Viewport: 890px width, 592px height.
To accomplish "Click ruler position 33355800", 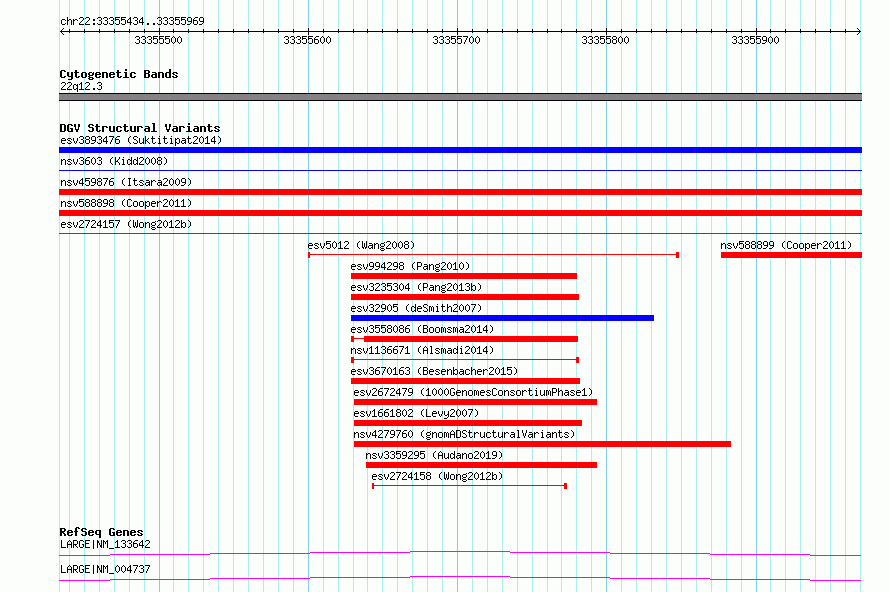I will pos(606,40).
